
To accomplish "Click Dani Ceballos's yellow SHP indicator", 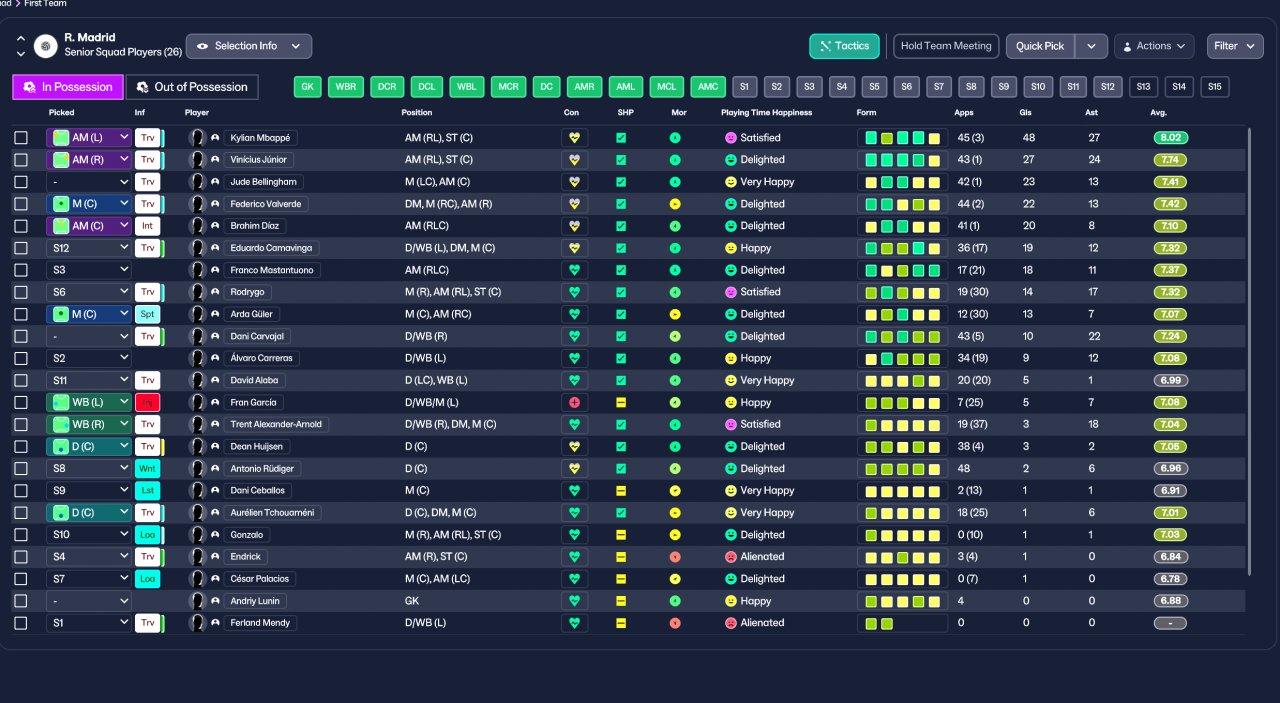I will [x=621, y=490].
